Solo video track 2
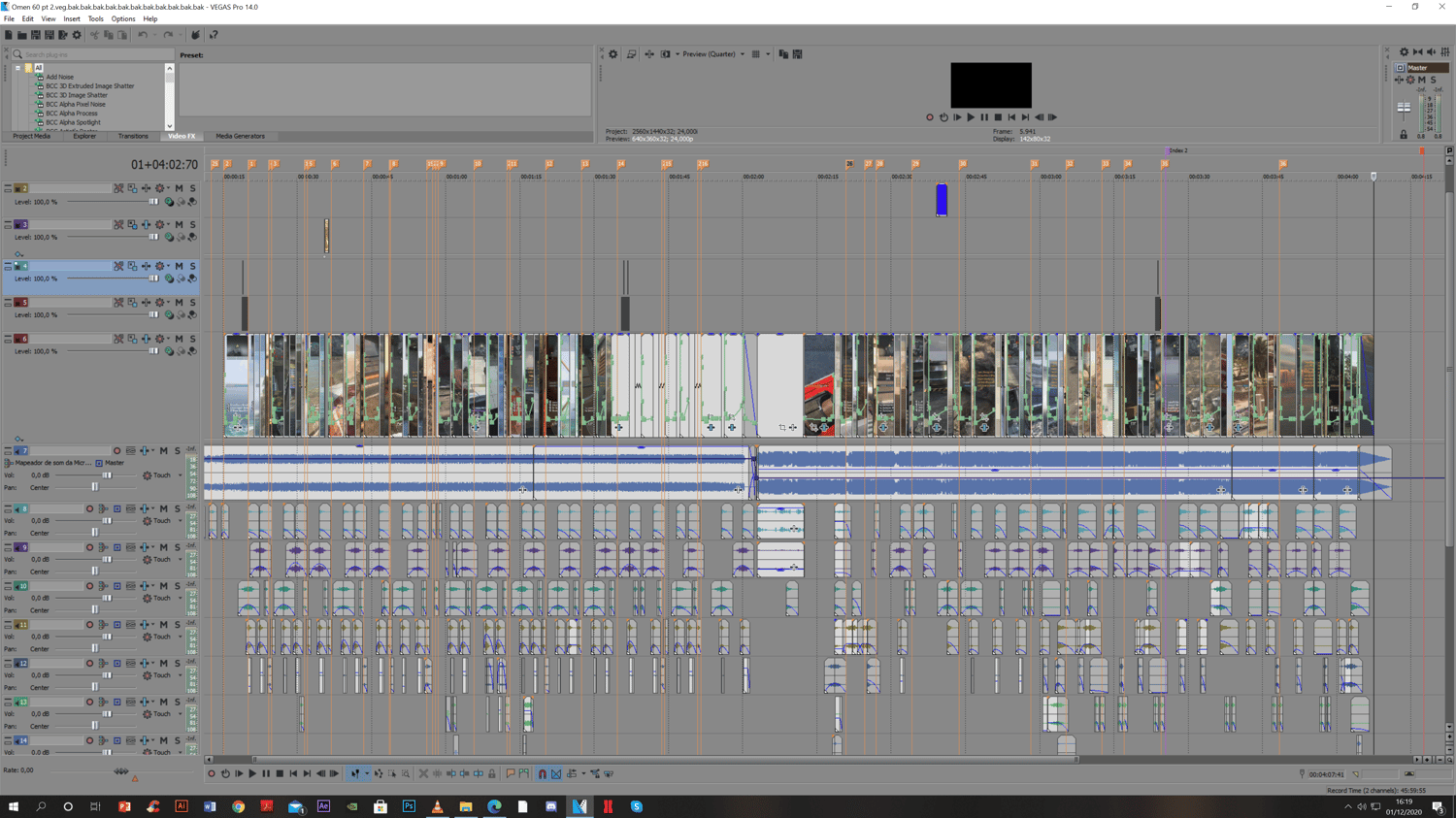 click(x=192, y=188)
